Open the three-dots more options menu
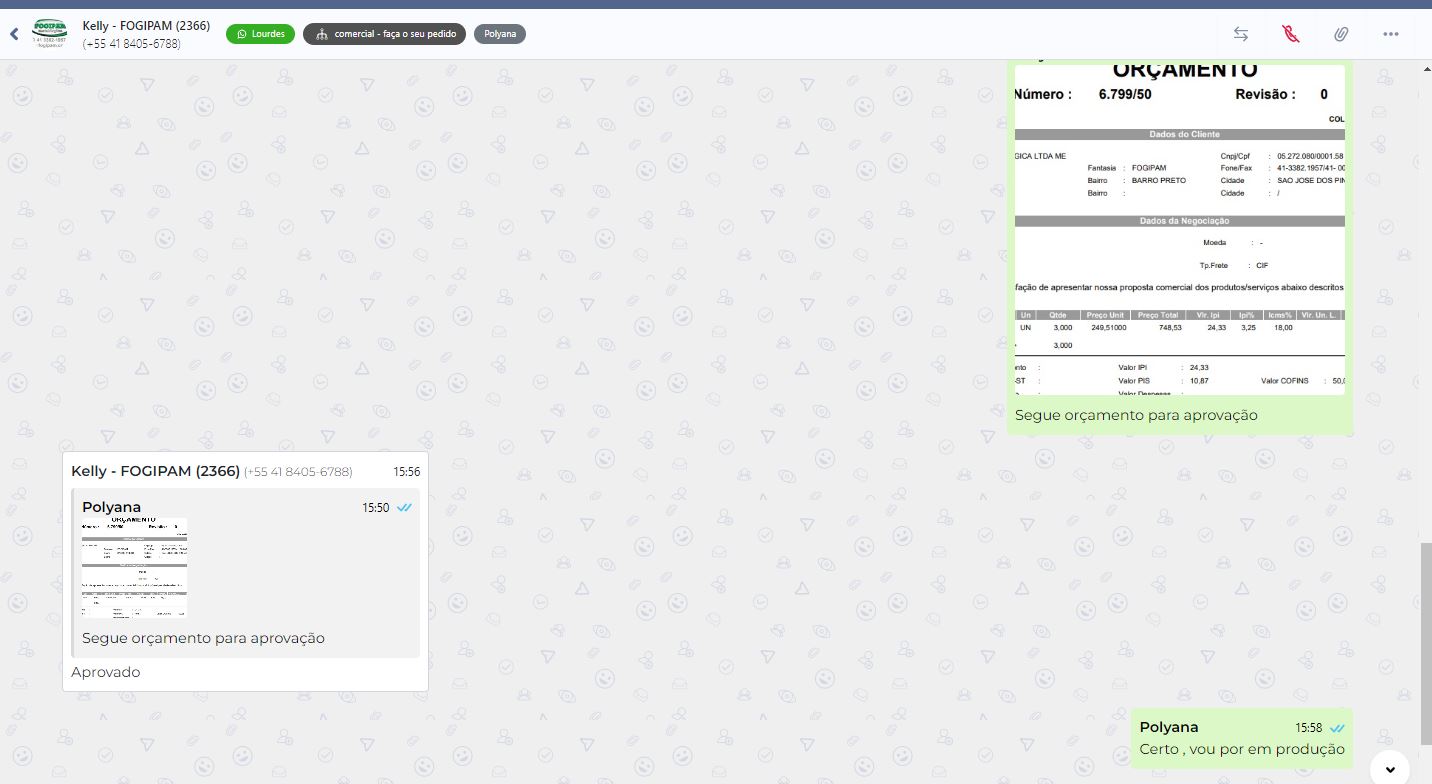Screen dimensions: 1432x784 click(x=1390, y=34)
